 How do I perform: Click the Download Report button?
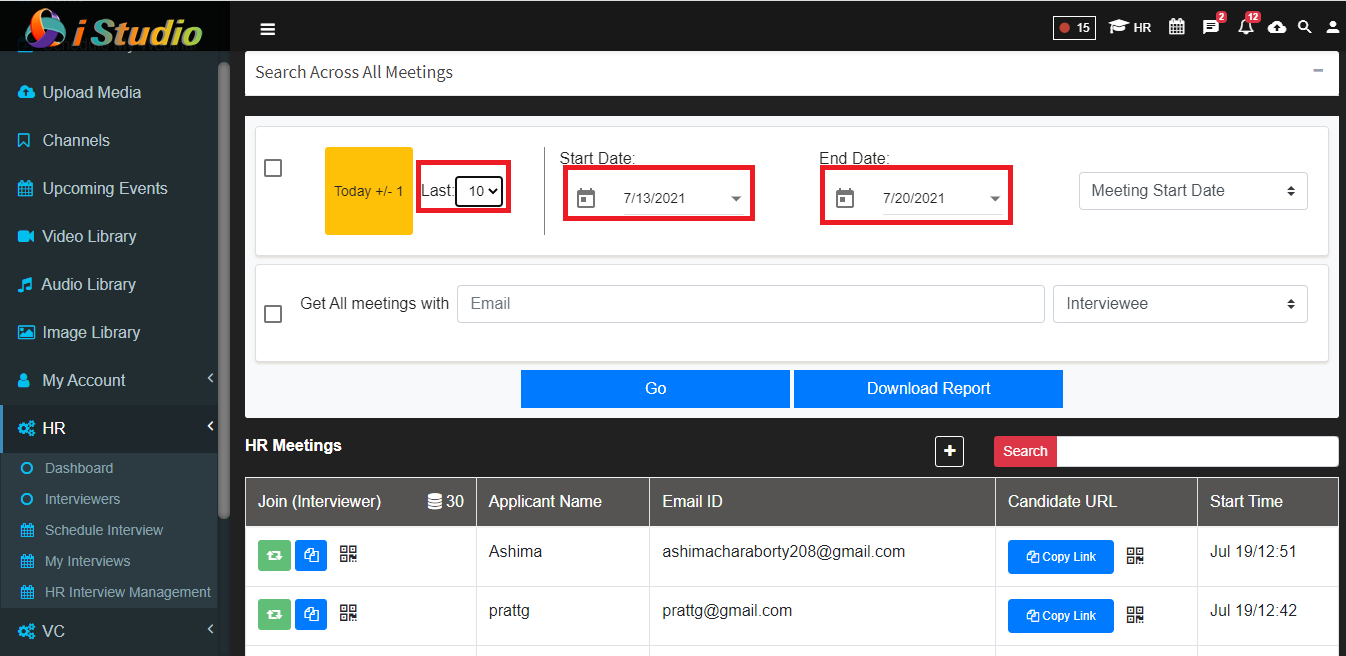coord(928,389)
